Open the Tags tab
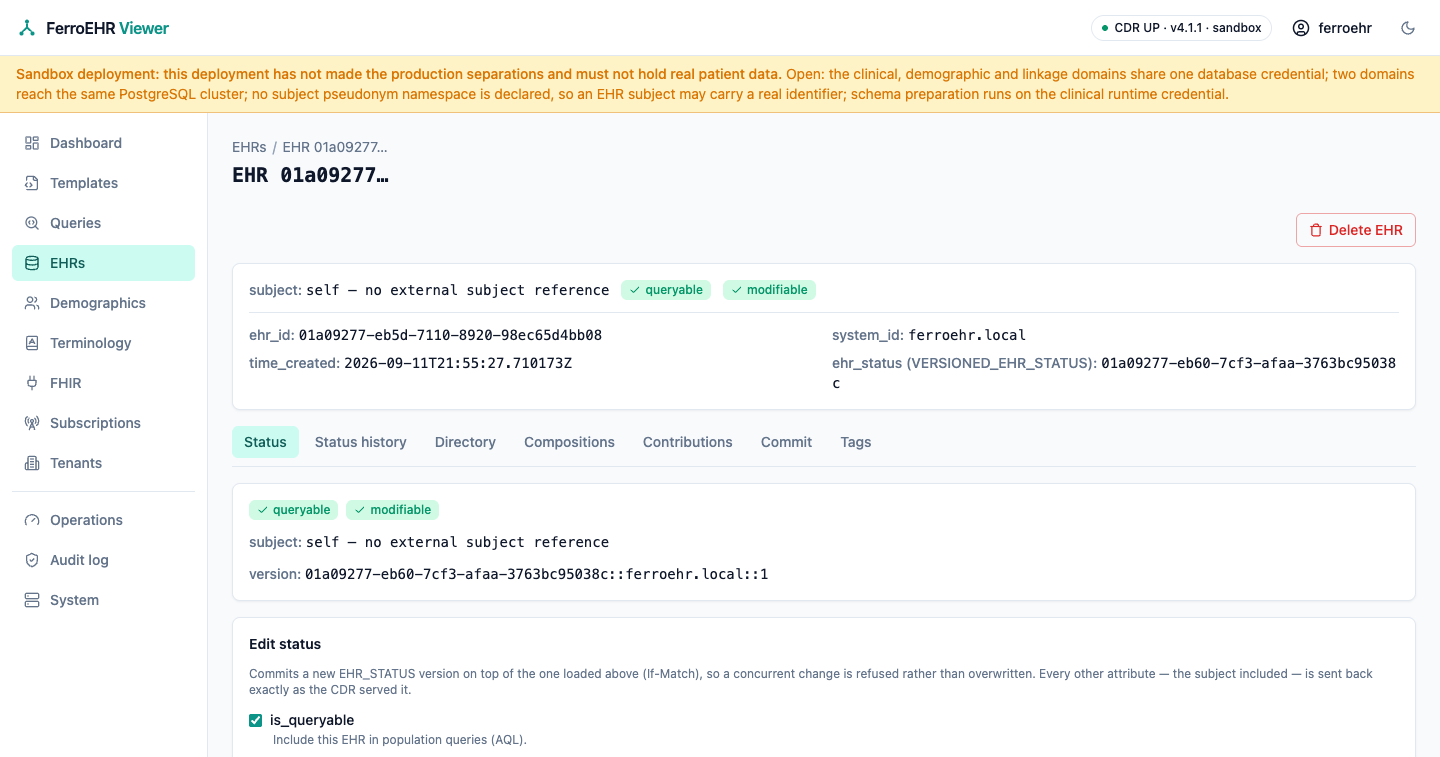1440x757 pixels. click(x=856, y=442)
